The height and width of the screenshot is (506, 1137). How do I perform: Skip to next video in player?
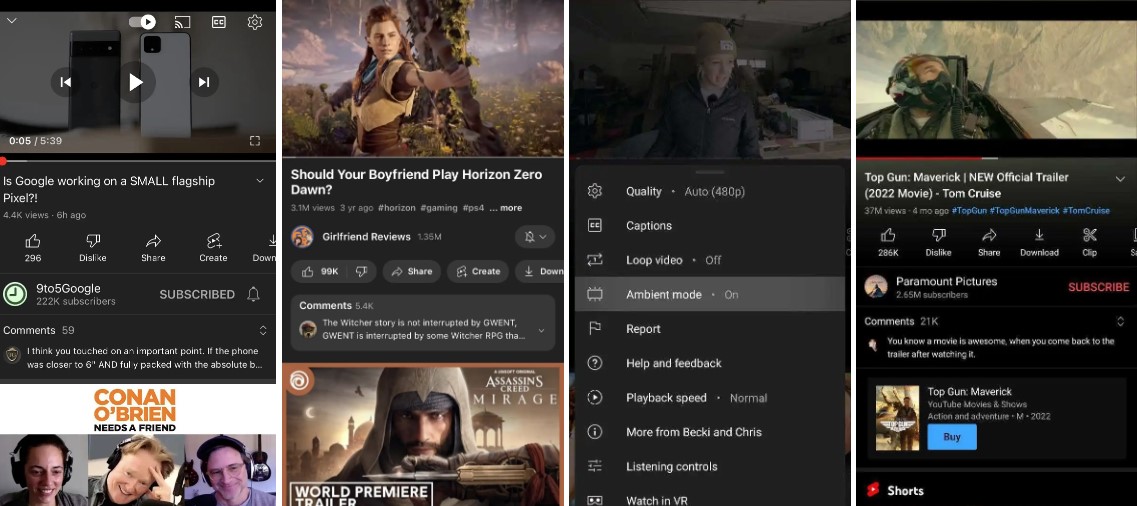click(204, 82)
